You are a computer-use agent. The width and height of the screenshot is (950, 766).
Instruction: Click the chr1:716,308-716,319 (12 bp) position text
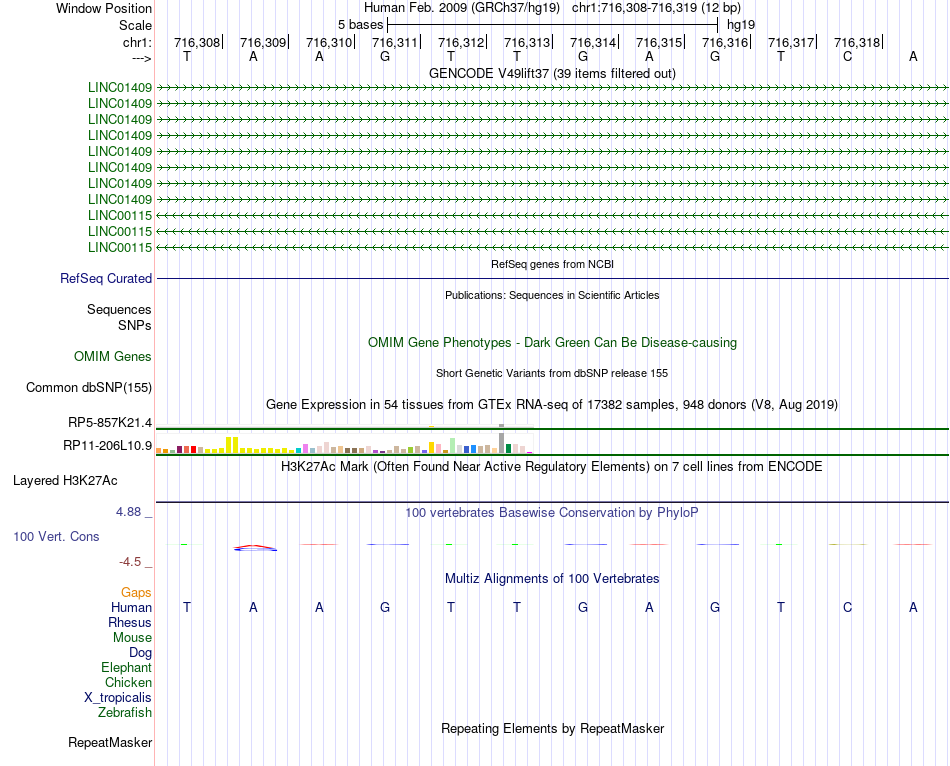tap(656, 8)
